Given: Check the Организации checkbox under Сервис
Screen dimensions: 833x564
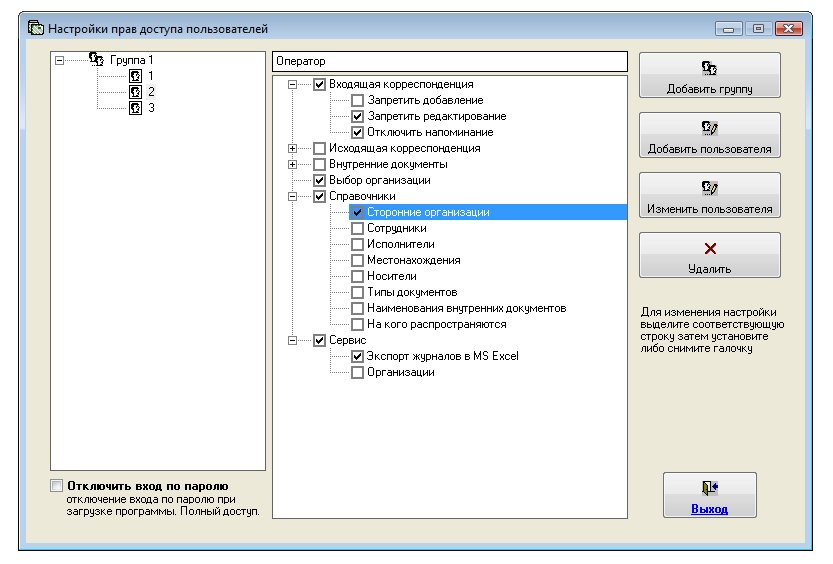Looking at the screenshot, I should pos(358,372).
